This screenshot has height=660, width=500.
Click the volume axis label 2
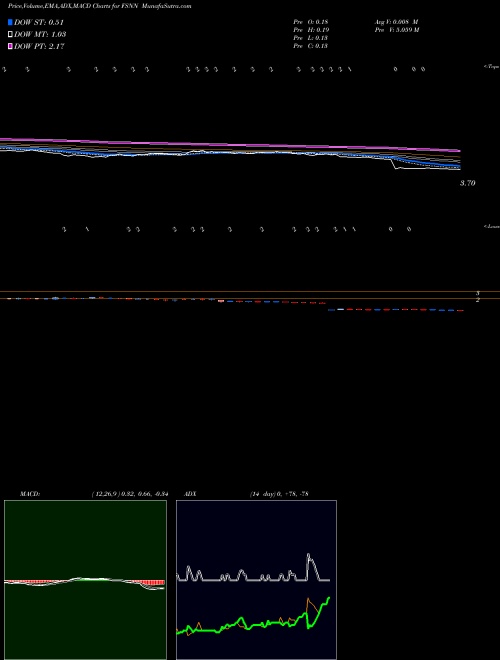[x=478, y=300]
